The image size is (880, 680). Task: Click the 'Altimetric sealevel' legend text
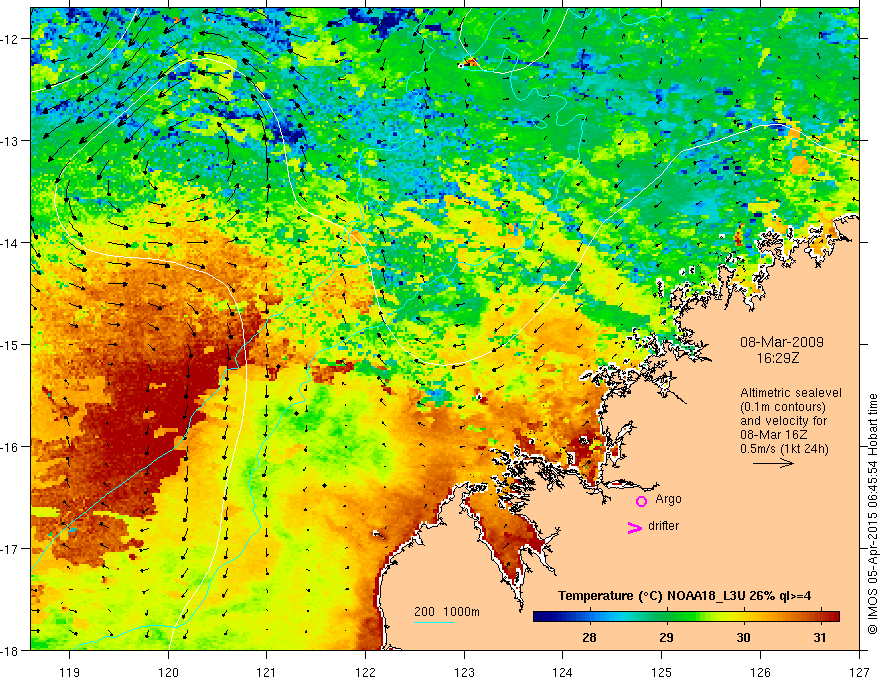pos(791,393)
